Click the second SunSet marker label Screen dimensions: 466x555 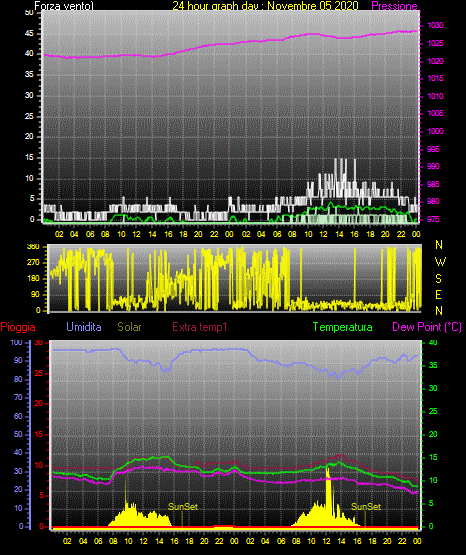pos(366,507)
